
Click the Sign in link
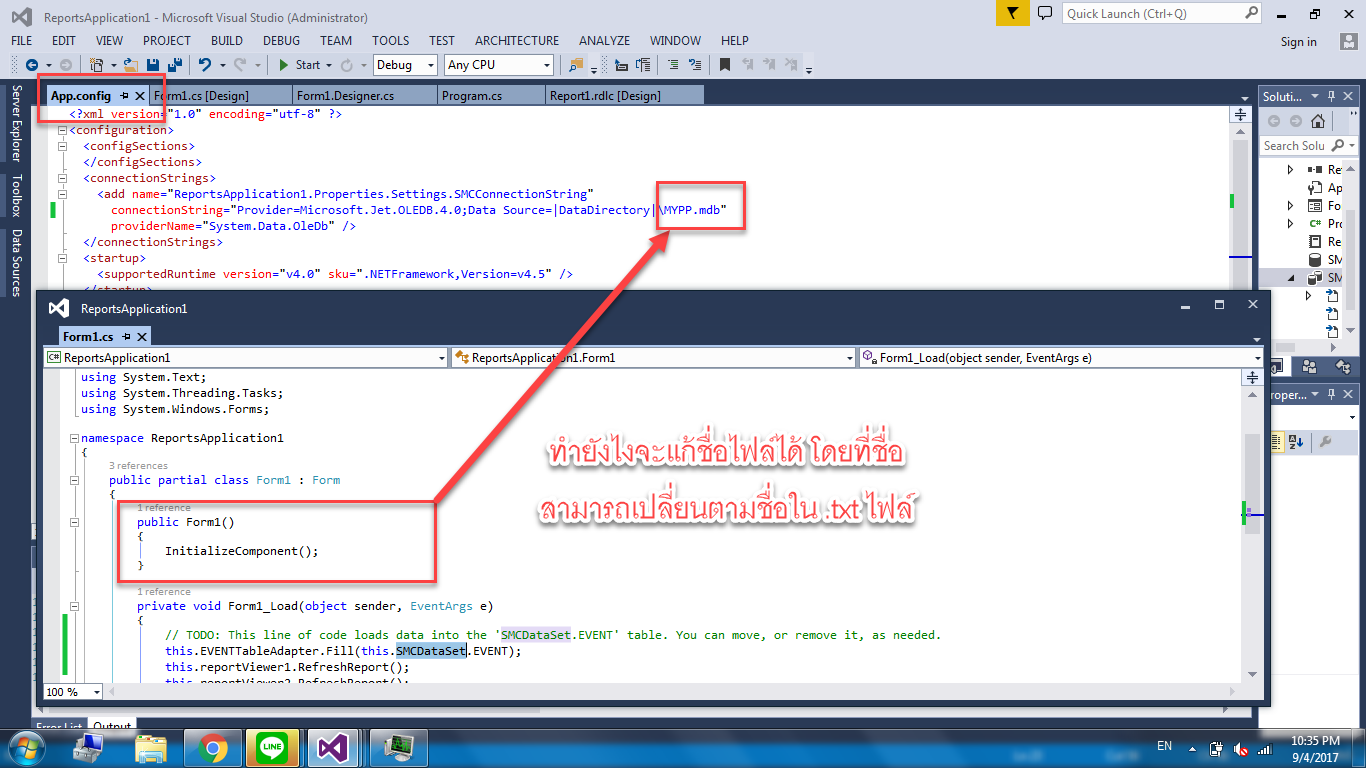[x=1299, y=42]
